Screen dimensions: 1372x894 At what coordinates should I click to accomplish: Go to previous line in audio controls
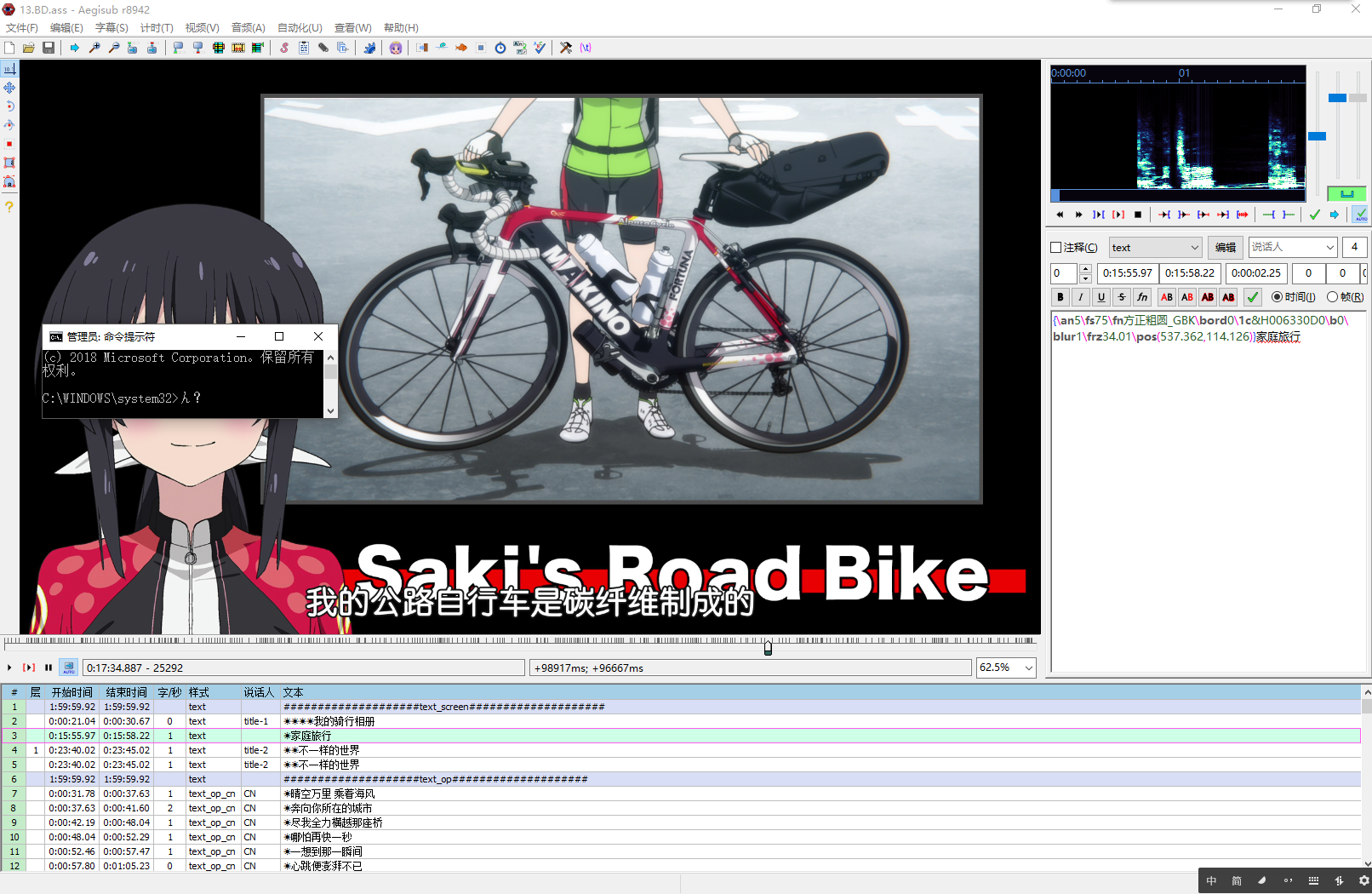pyautogui.click(x=1060, y=215)
